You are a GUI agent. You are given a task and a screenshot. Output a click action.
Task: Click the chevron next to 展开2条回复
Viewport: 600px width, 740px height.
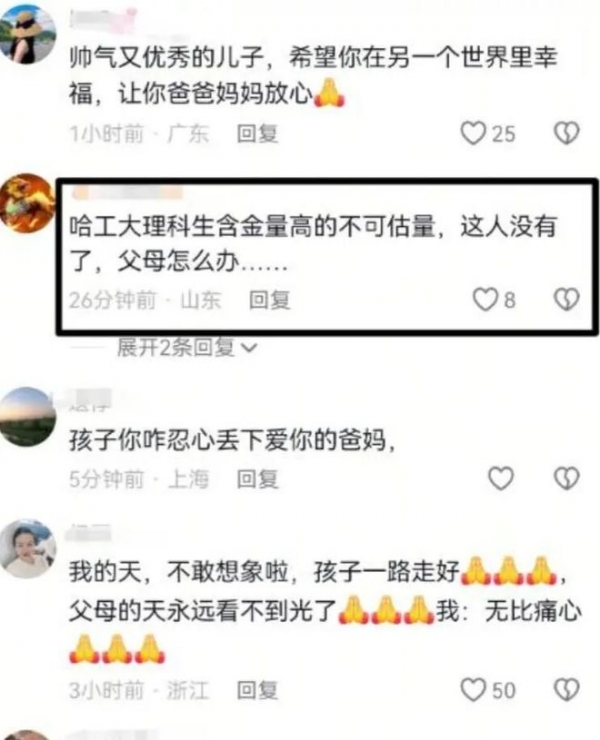click(x=249, y=349)
